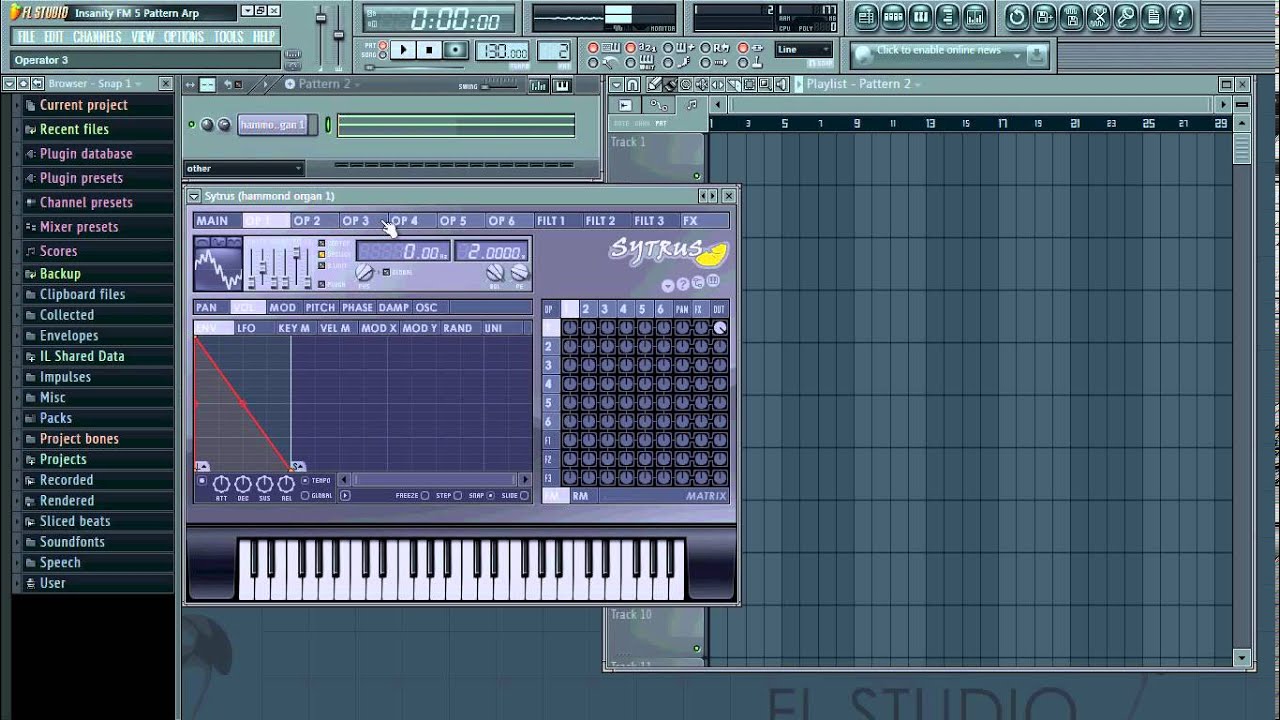Click the Sytrus help question-mark icon
This screenshot has height=720, width=1280.
[x=683, y=284]
